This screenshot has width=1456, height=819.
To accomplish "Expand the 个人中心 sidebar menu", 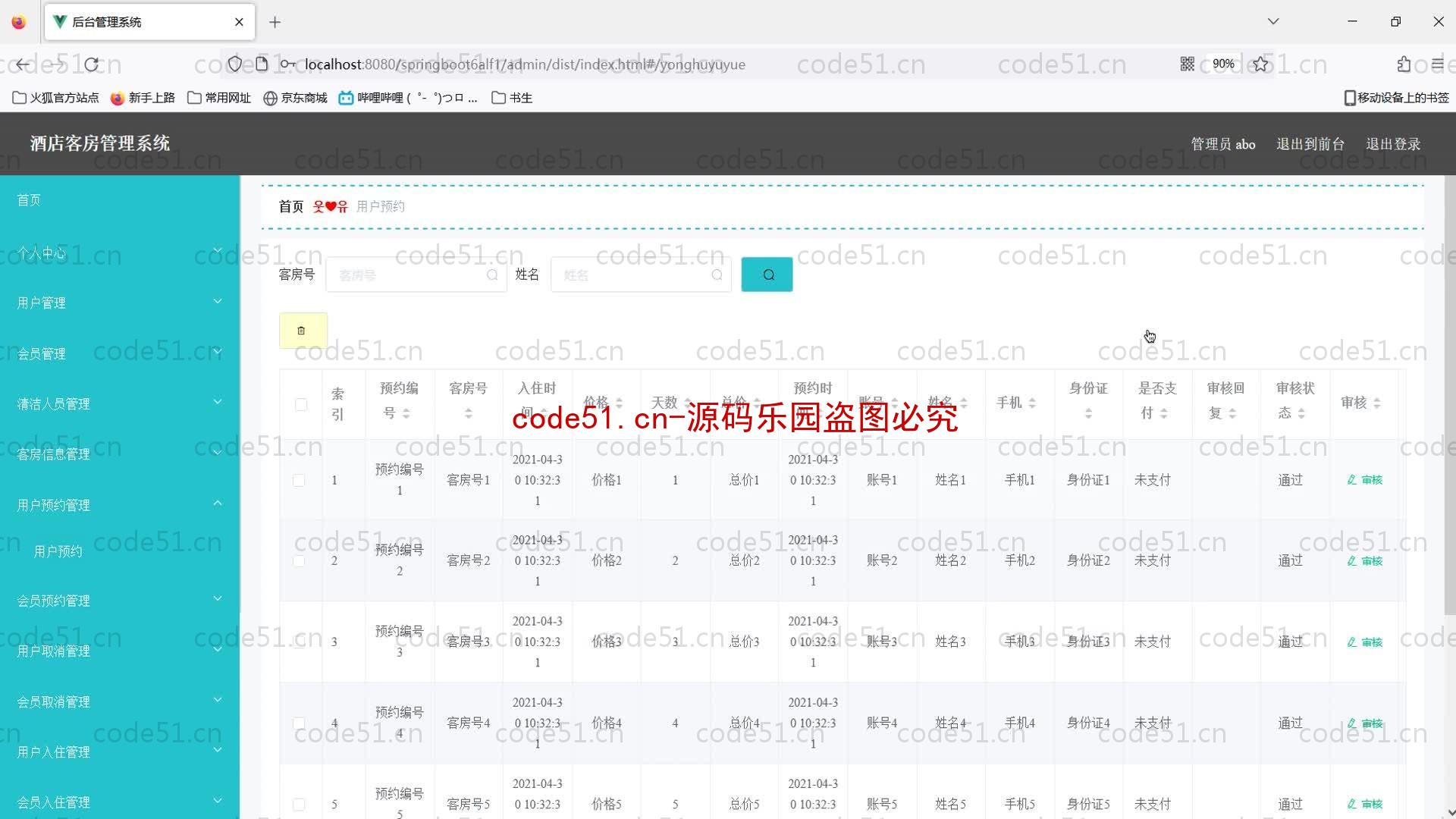I will pyautogui.click(x=120, y=253).
